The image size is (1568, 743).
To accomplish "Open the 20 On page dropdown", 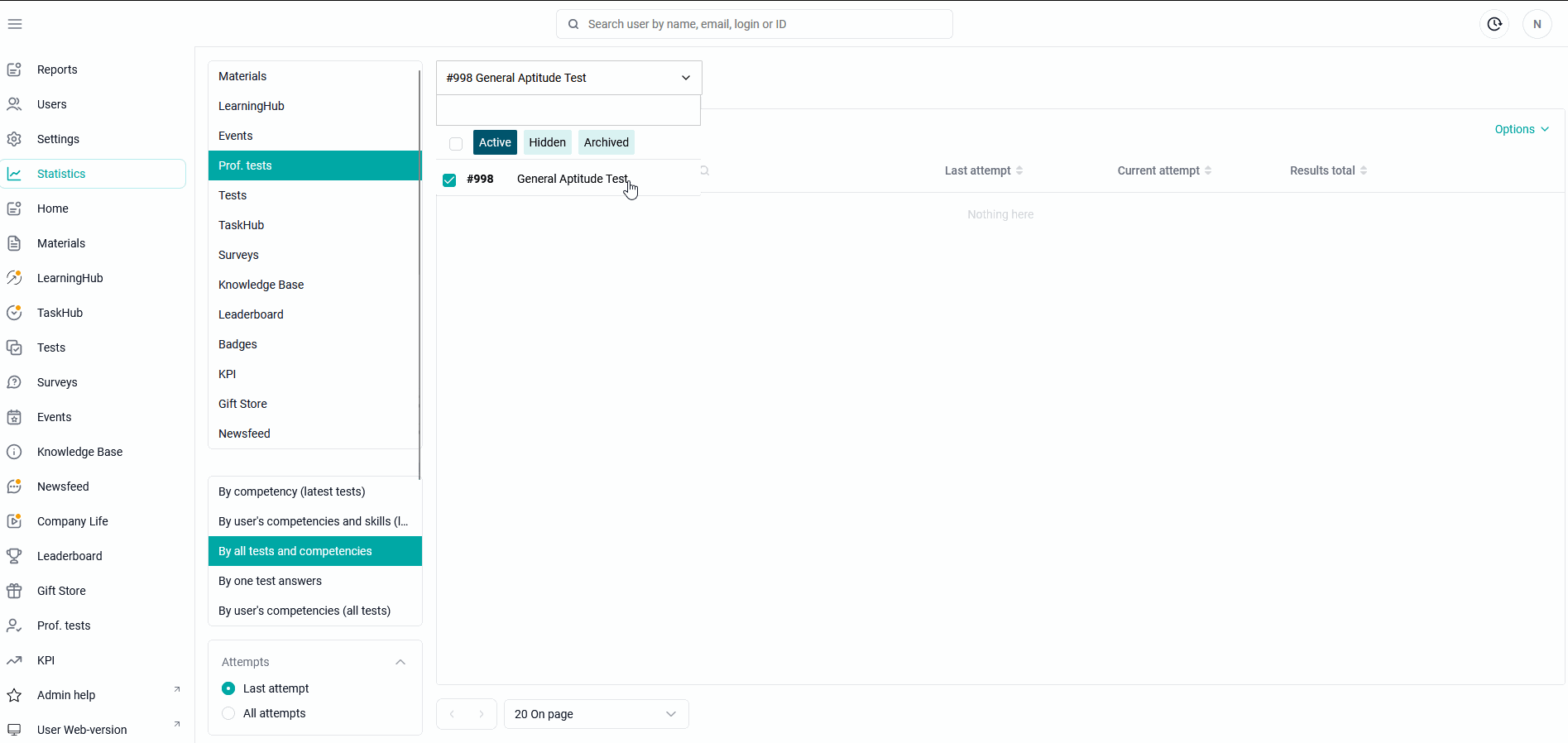I will click(x=597, y=714).
